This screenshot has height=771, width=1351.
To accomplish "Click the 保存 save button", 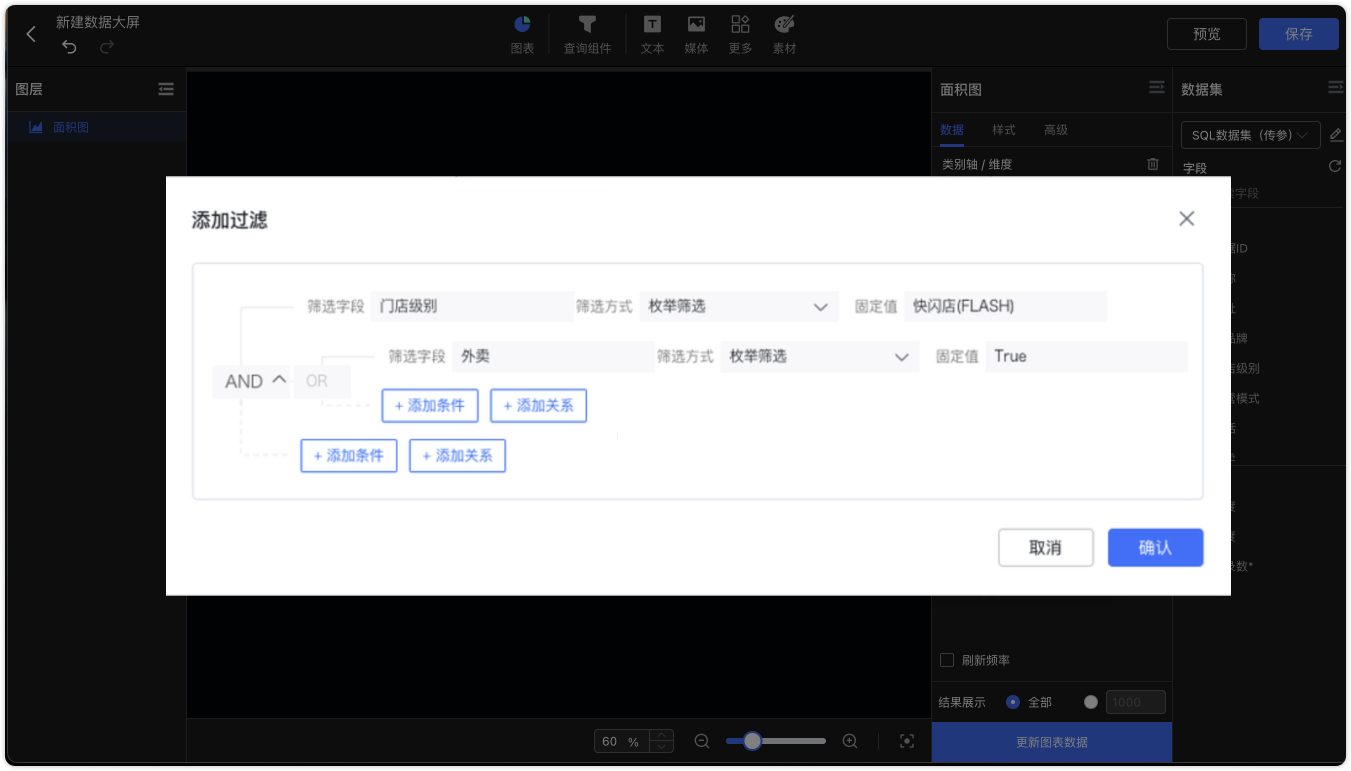I will tap(1299, 34).
